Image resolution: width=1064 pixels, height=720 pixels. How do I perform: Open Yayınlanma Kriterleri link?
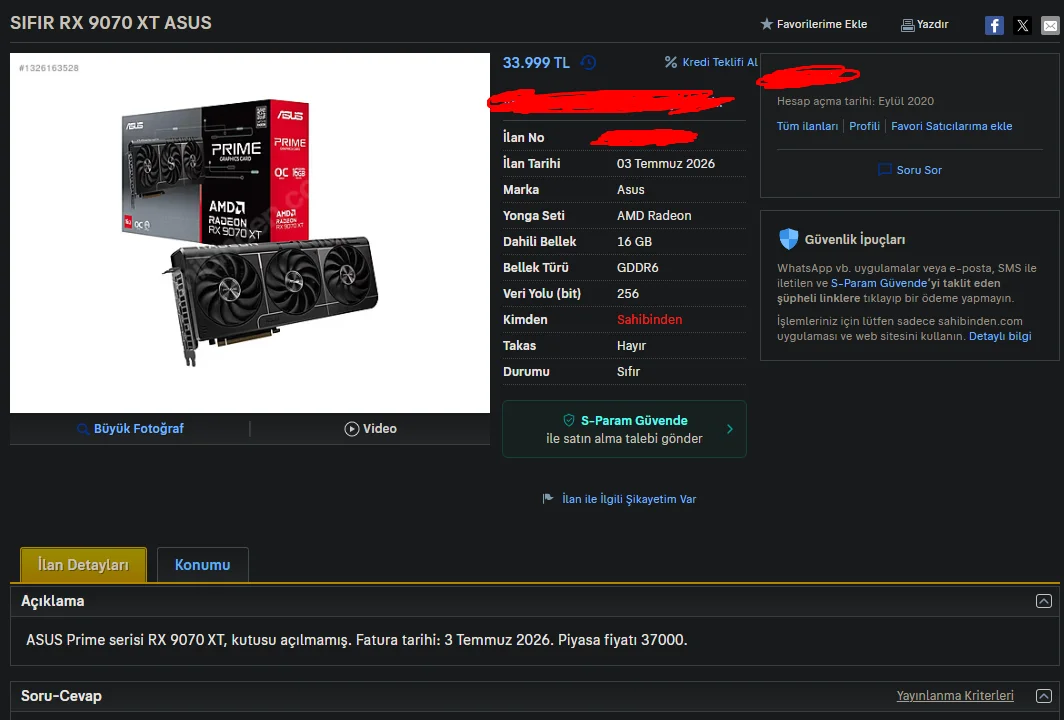pyautogui.click(x=955, y=696)
